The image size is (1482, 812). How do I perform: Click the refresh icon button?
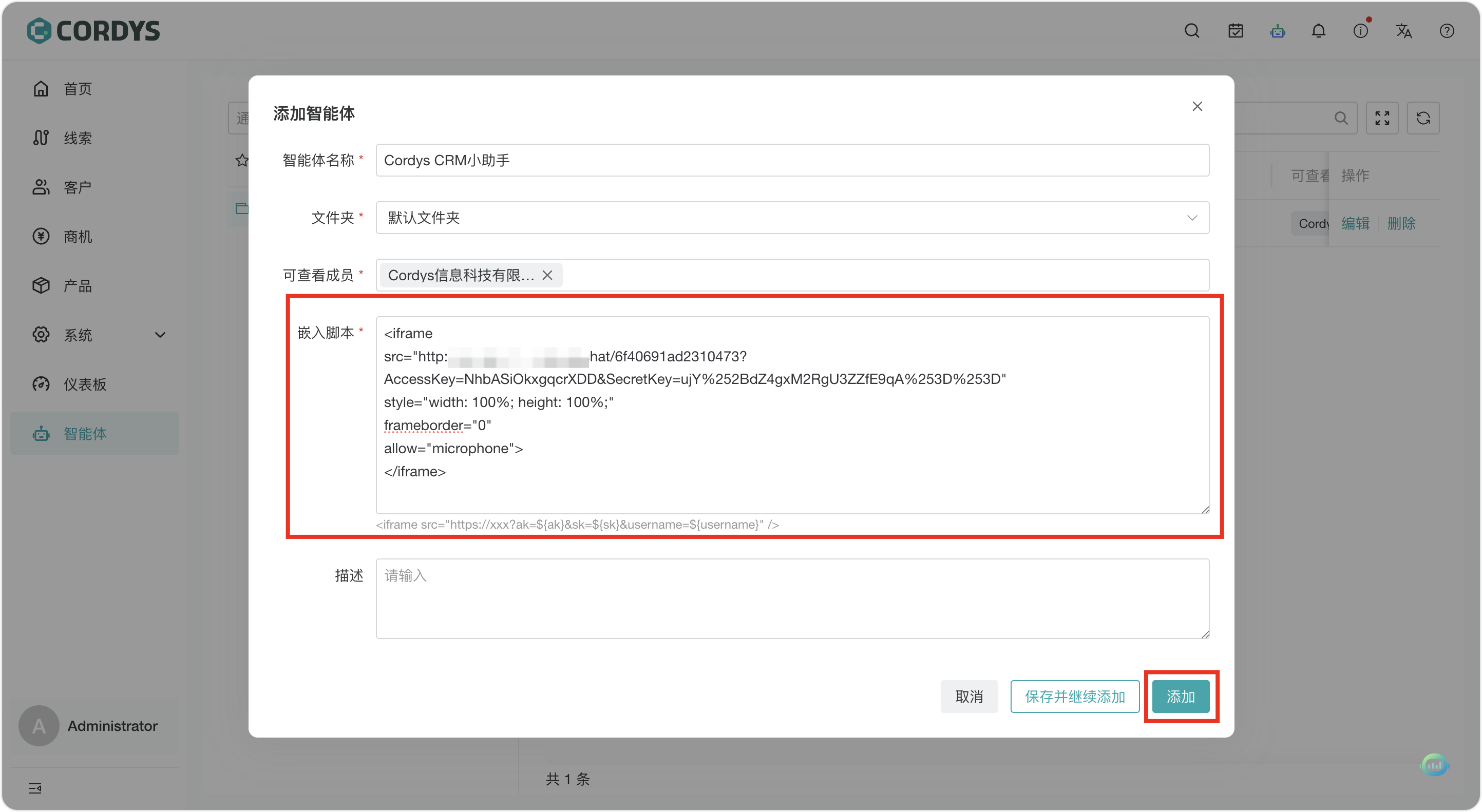[1423, 118]
